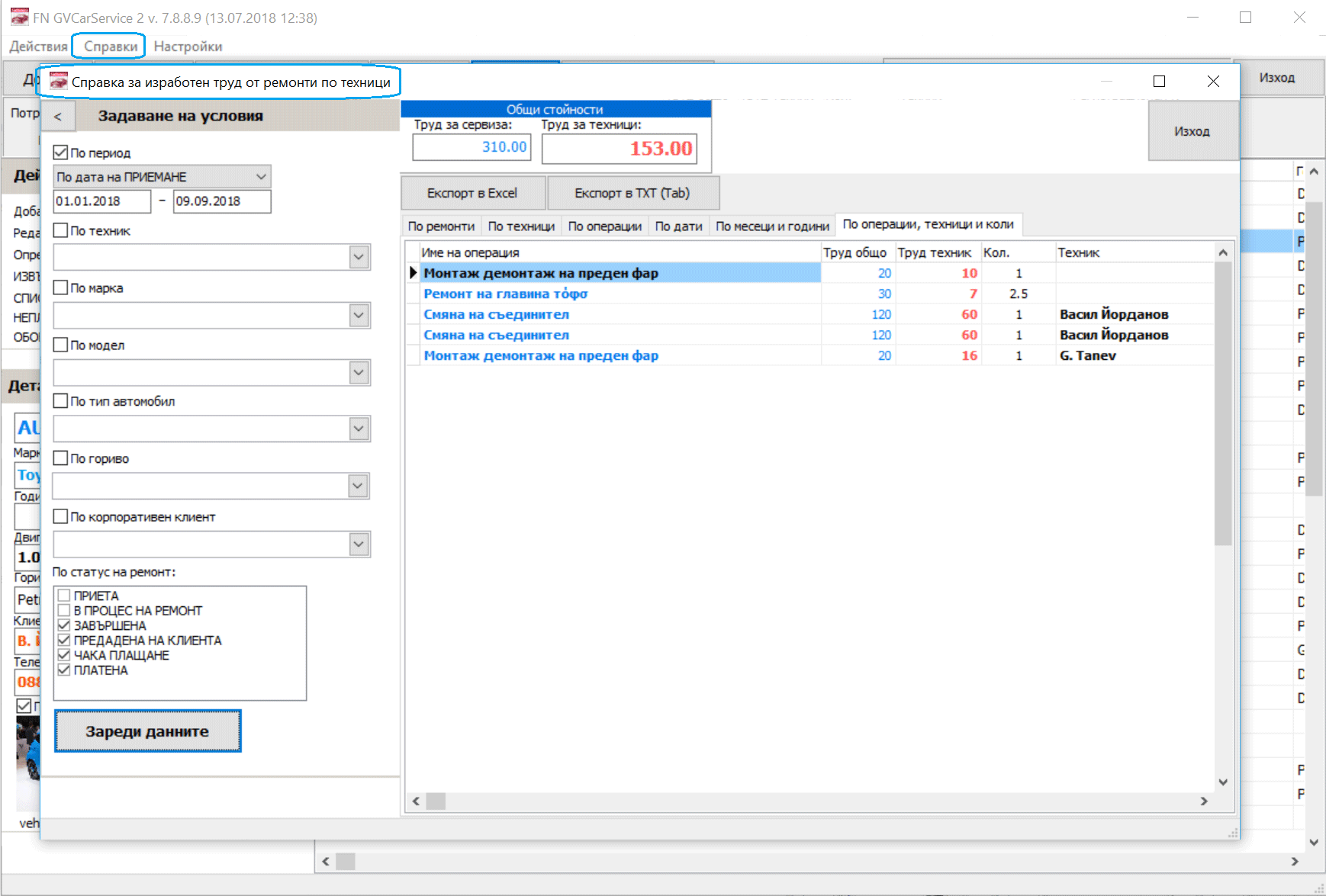Select 'По операции, техници и коли' tab

pyautogui.click(x=928, y=224)
